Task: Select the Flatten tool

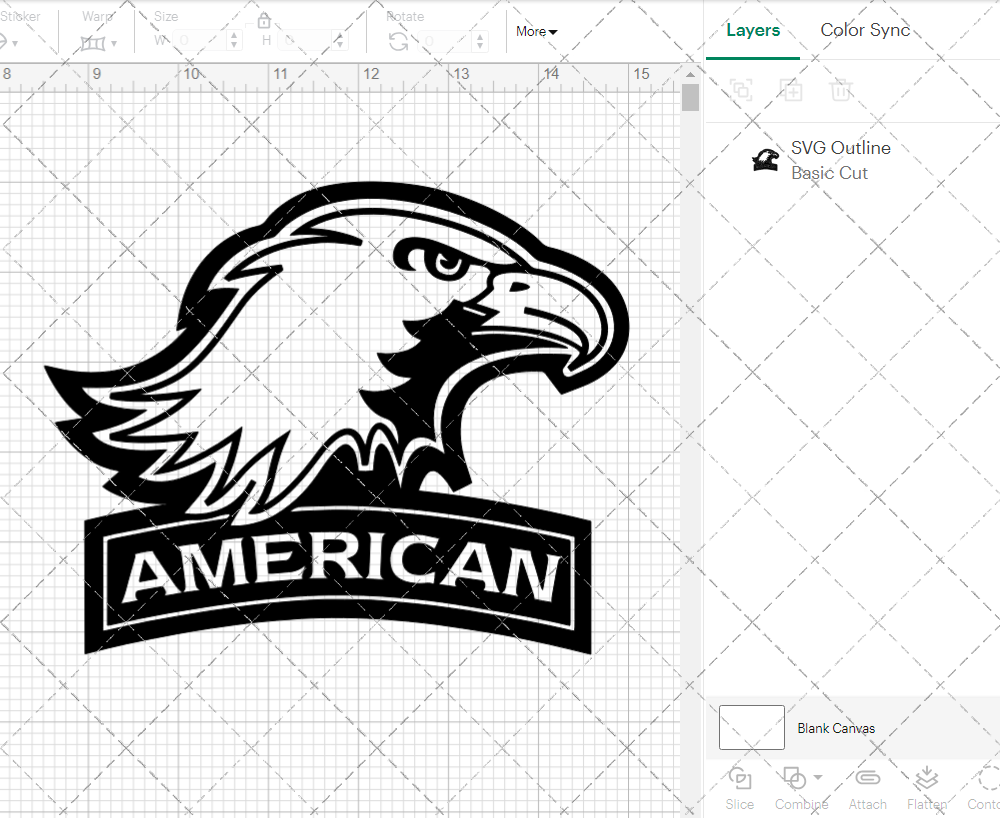Action: (927, 787)
